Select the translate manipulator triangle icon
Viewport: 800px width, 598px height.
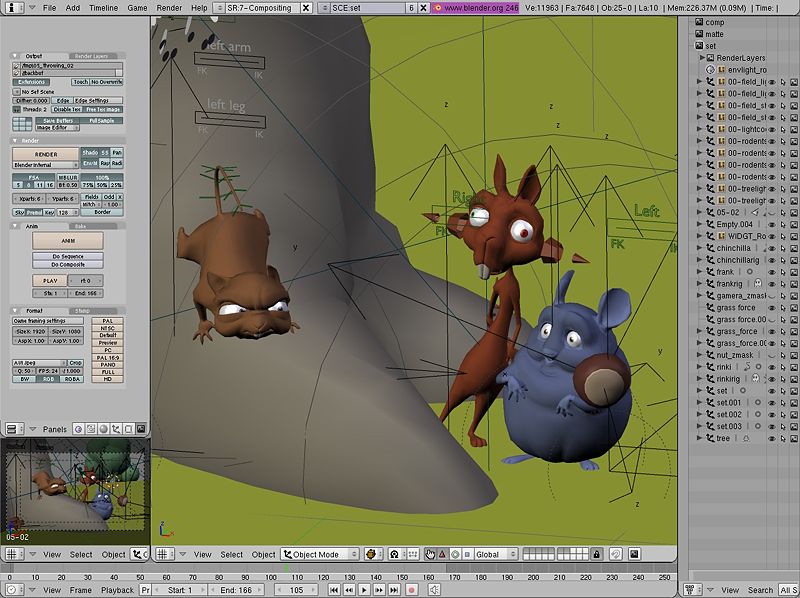[442, 554]
